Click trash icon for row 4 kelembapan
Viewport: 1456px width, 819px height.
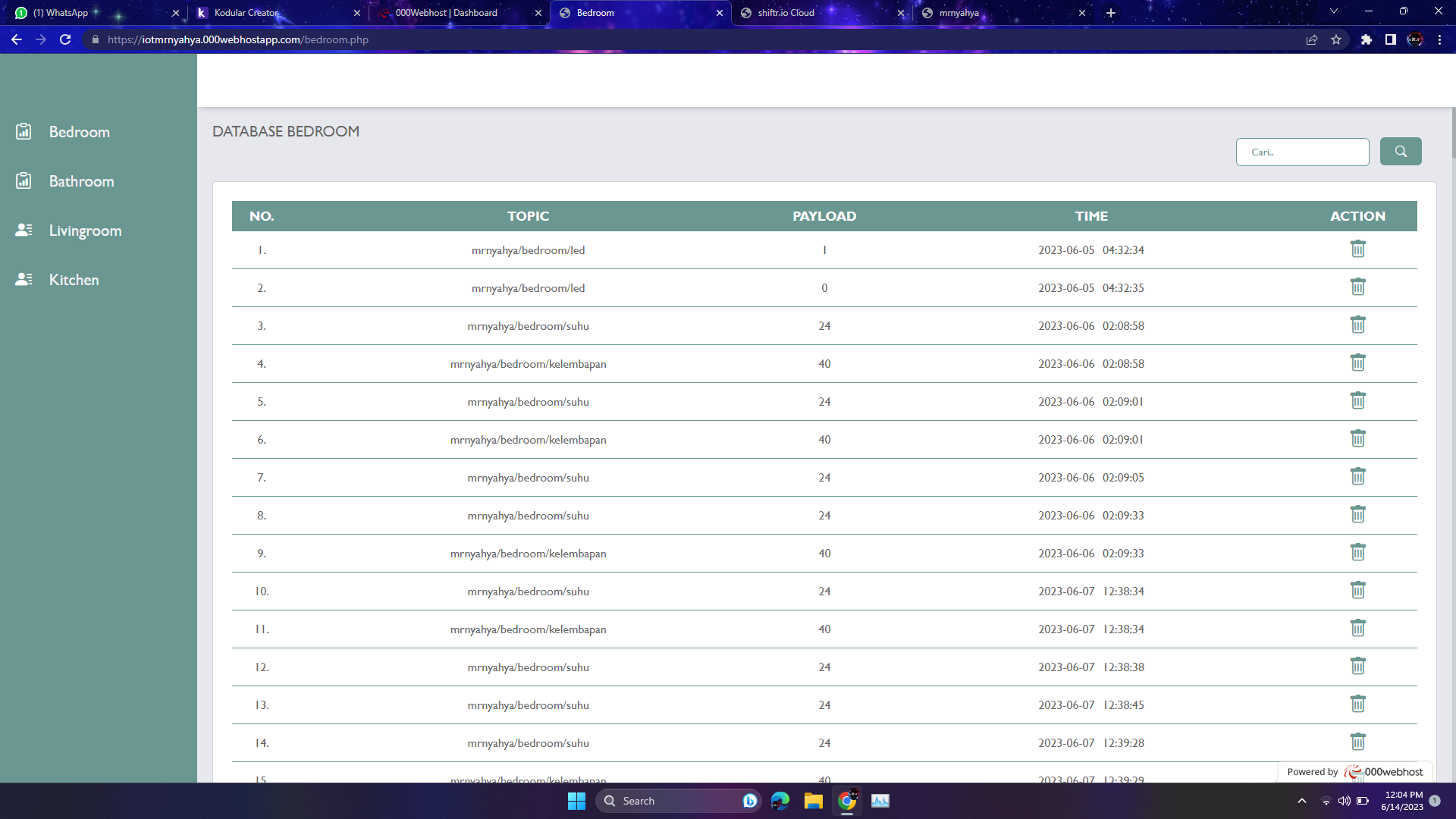[1357, 362]
